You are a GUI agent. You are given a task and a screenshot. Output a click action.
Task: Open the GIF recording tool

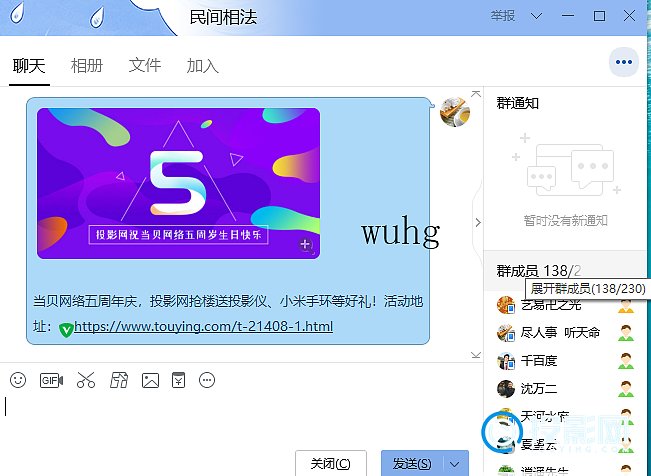[51, 380]
